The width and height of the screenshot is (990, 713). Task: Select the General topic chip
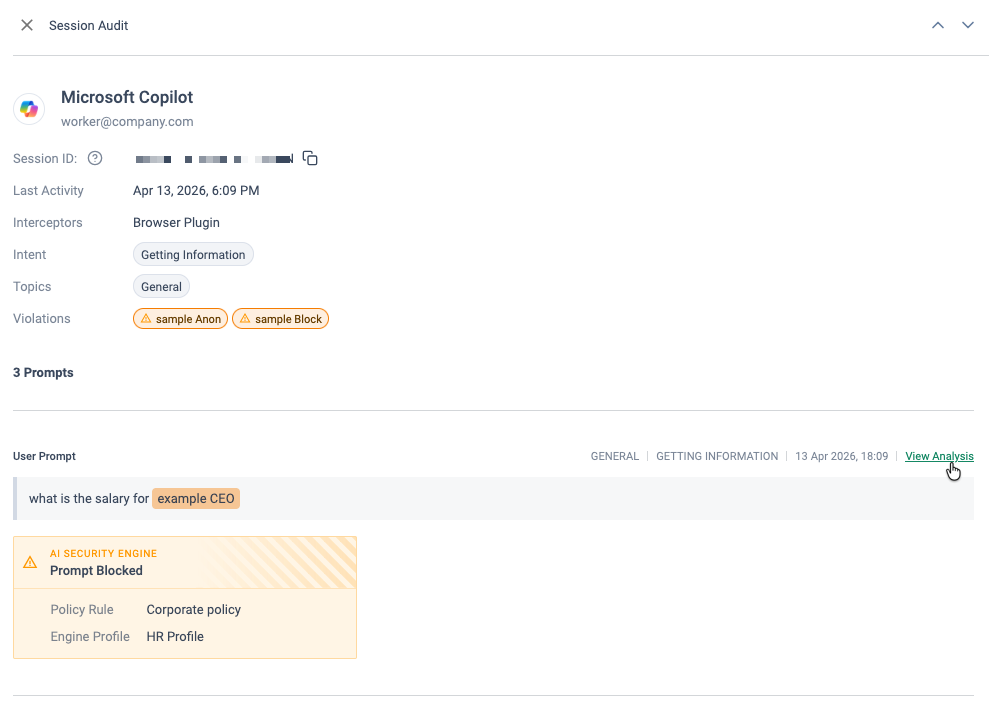(x=161, y=287)
